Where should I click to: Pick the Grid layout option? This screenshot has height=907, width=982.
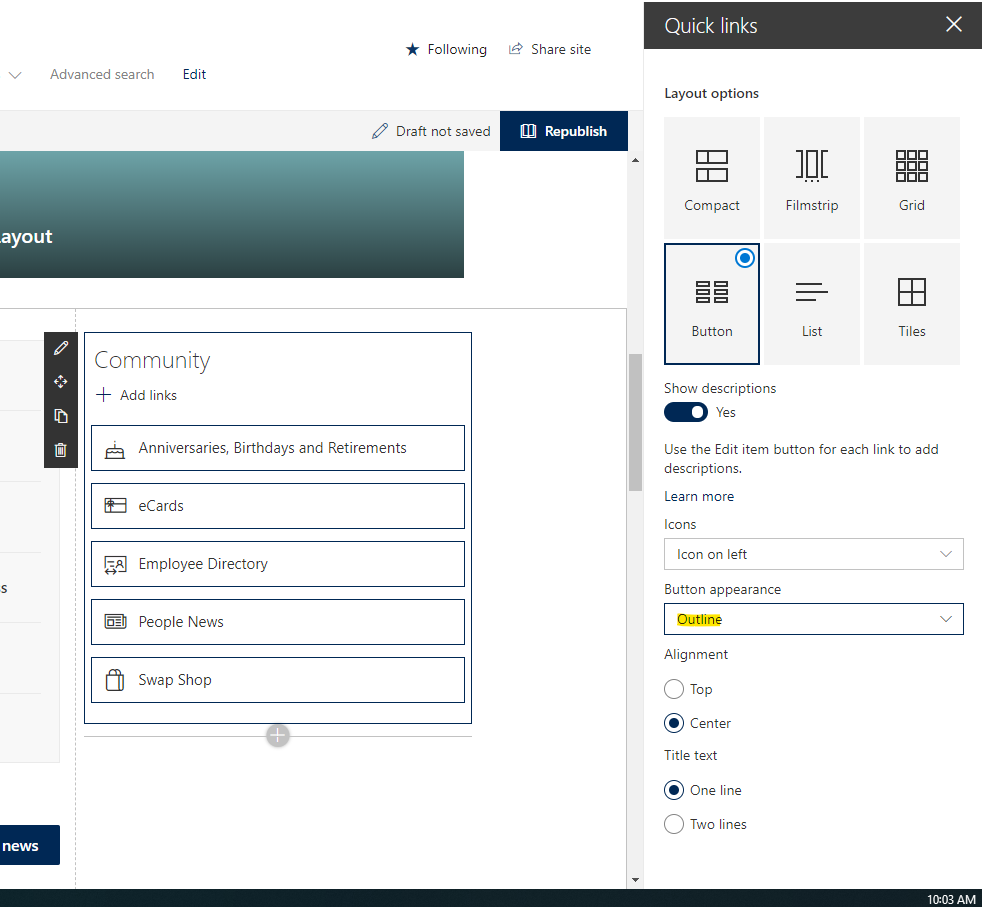(x=911, y=178)
